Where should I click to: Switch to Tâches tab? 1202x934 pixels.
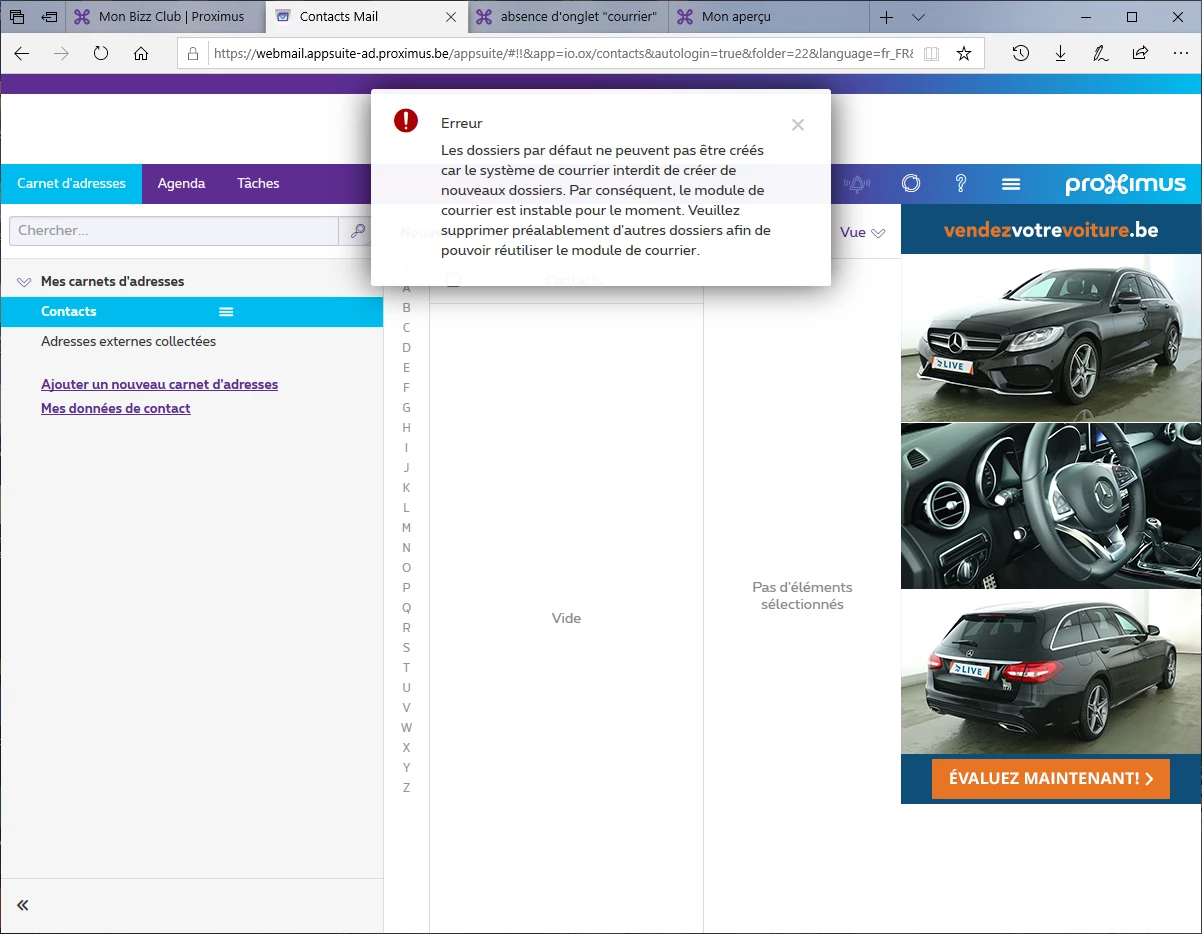pos(258,184)
